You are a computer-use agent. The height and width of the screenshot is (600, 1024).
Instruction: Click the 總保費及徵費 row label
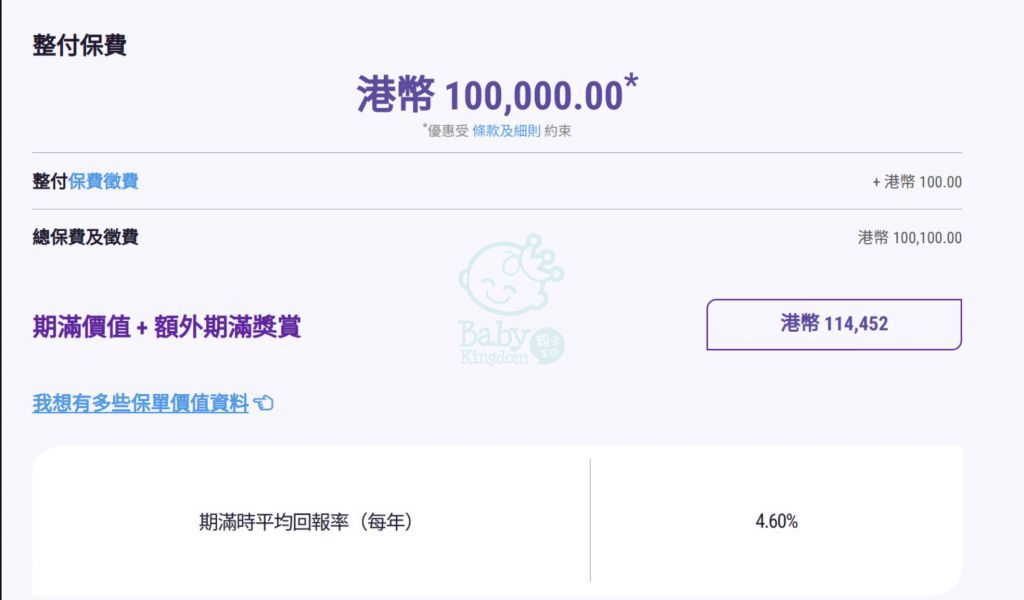86,237
